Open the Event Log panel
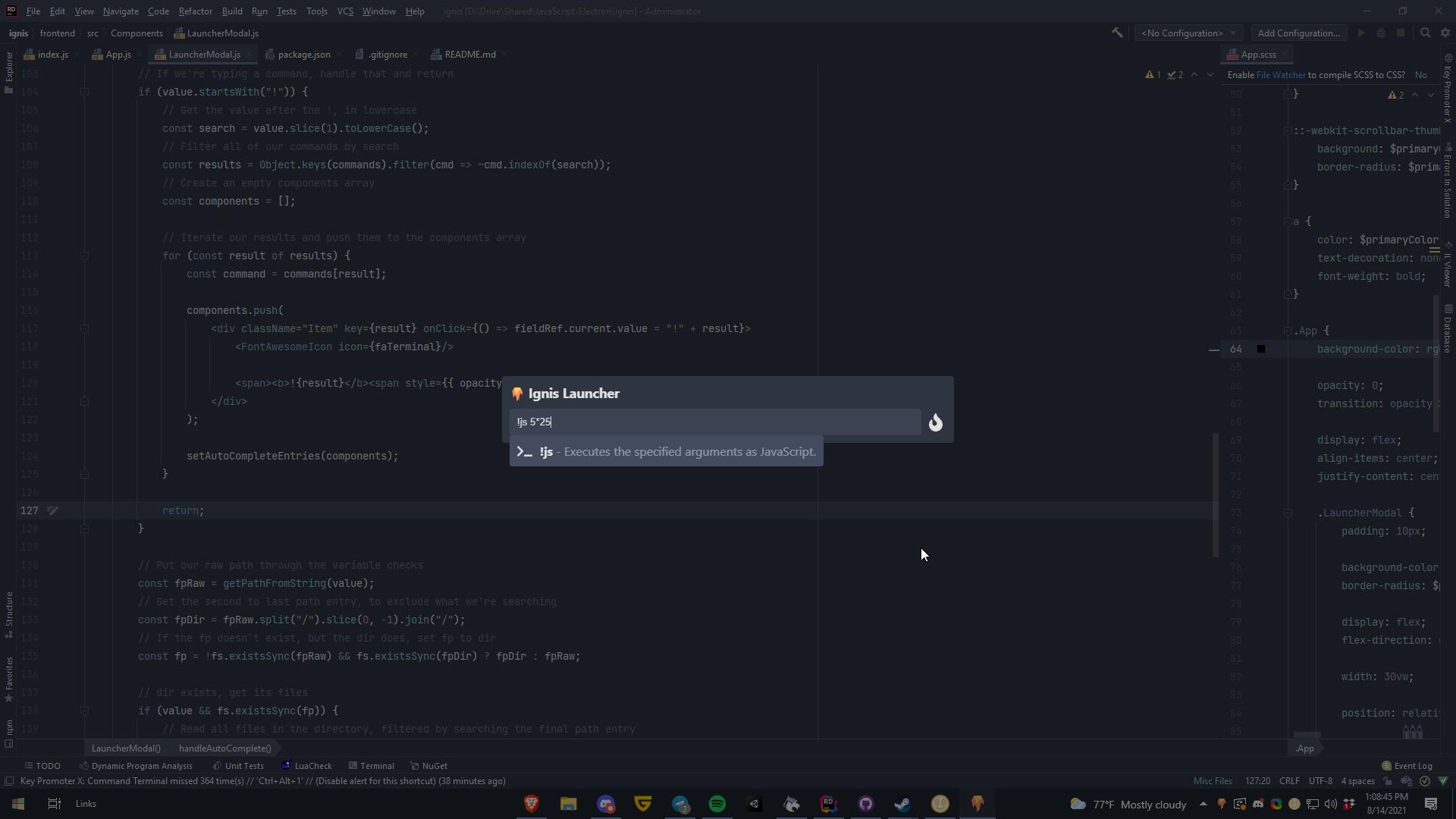This screenshot has height=819, width=1456. pyautogui.click(x=1407, y=766)
